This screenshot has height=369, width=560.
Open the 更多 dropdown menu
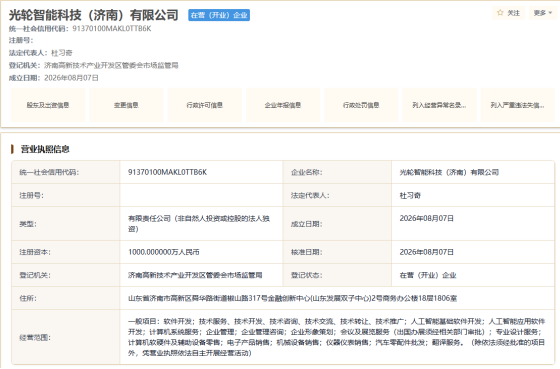(542, 13)
